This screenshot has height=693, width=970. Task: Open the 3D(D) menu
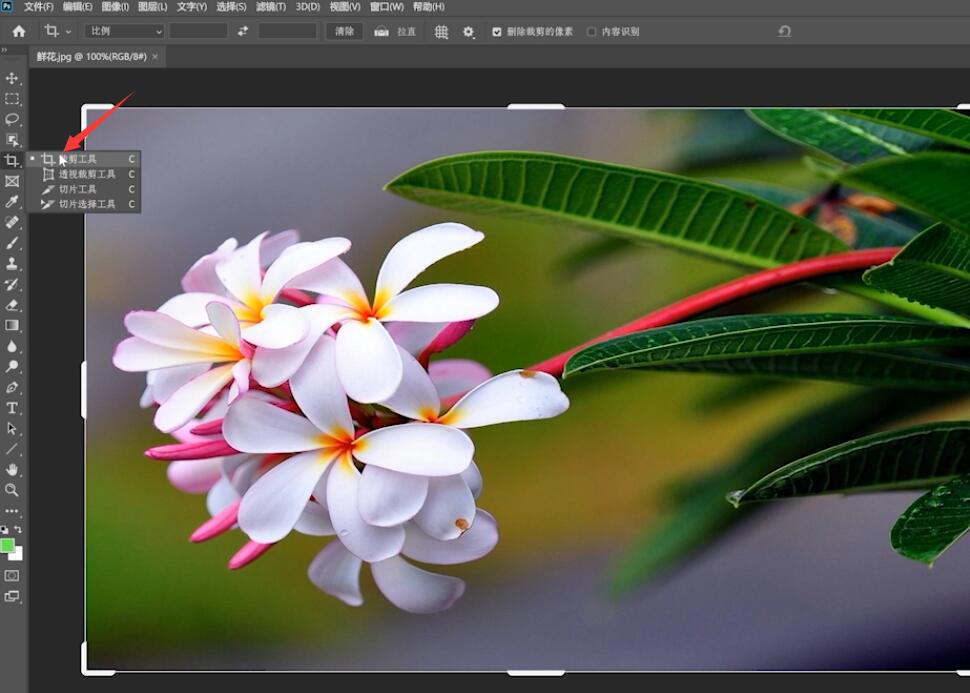(307, 7)
